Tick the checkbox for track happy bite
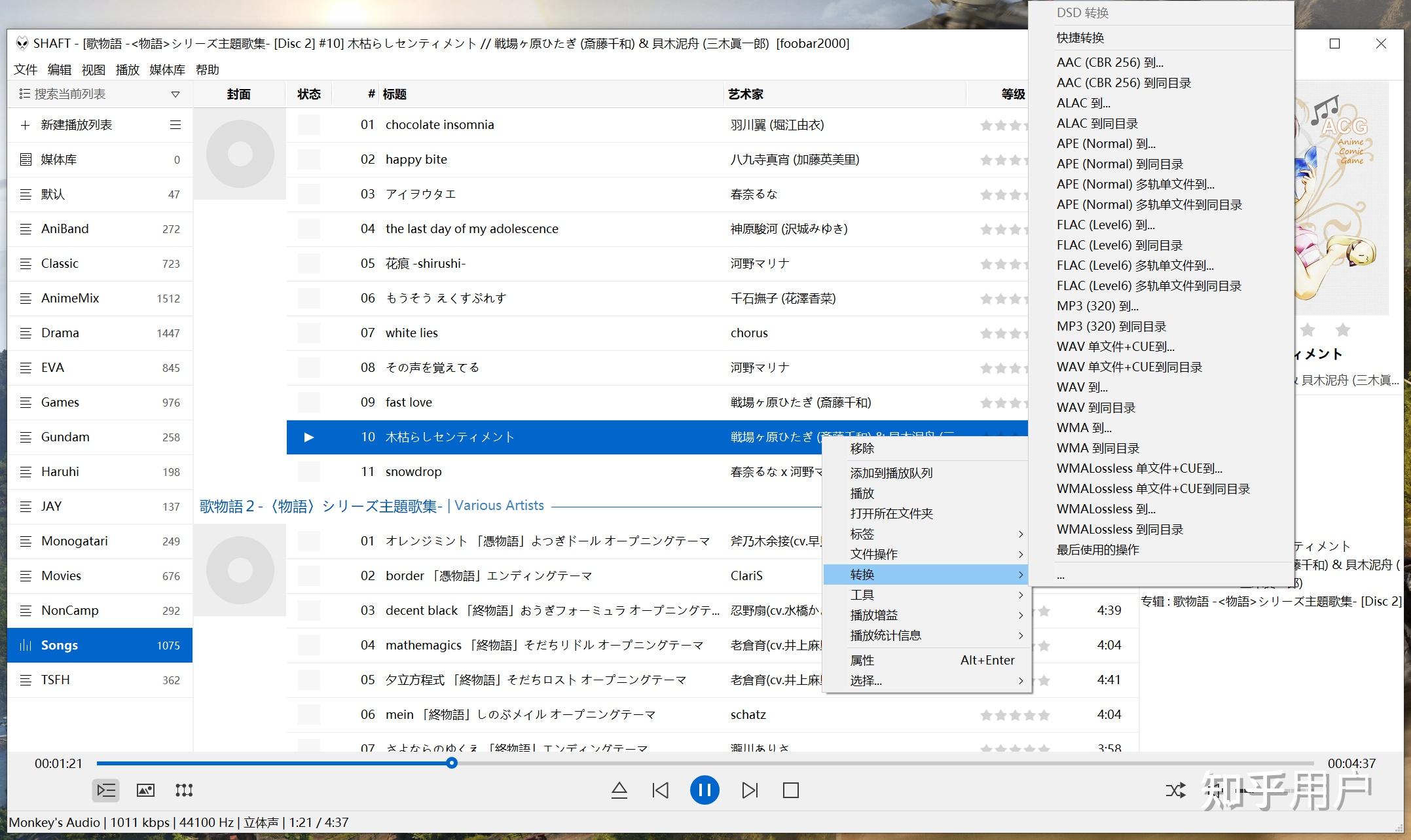The image size is (1411, 840). point(308,159)
